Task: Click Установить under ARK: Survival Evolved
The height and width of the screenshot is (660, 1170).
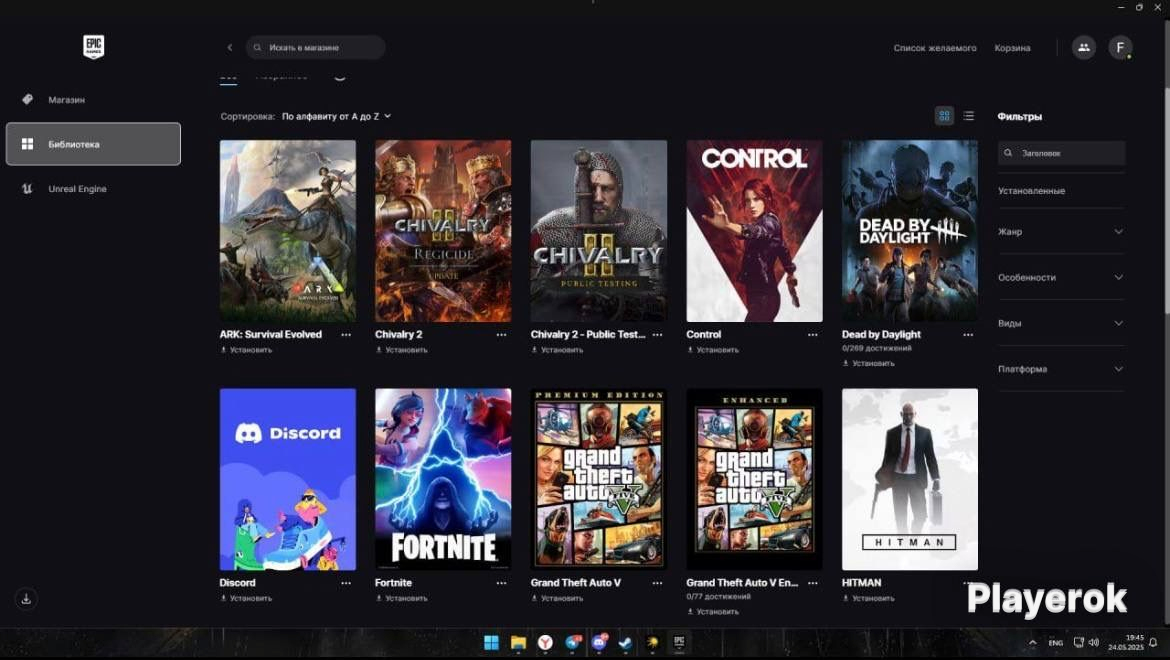Action: pyautogui.click(x=246, y=350)
